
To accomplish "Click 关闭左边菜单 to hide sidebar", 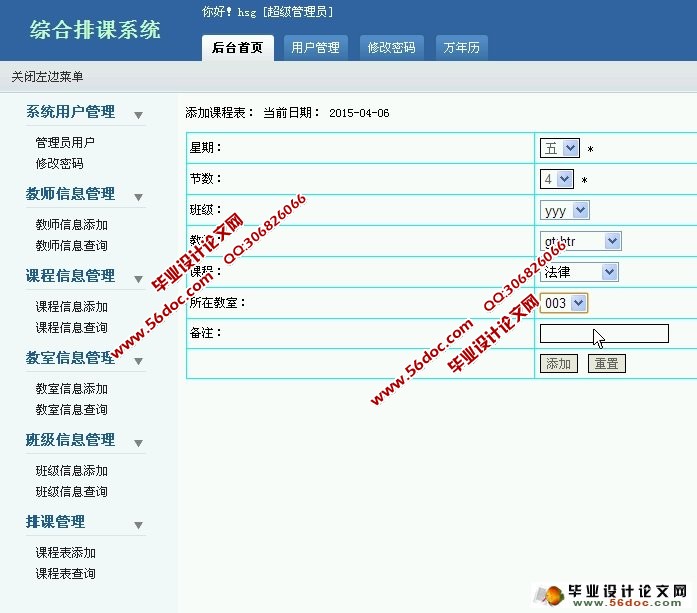I will (48, 76).
